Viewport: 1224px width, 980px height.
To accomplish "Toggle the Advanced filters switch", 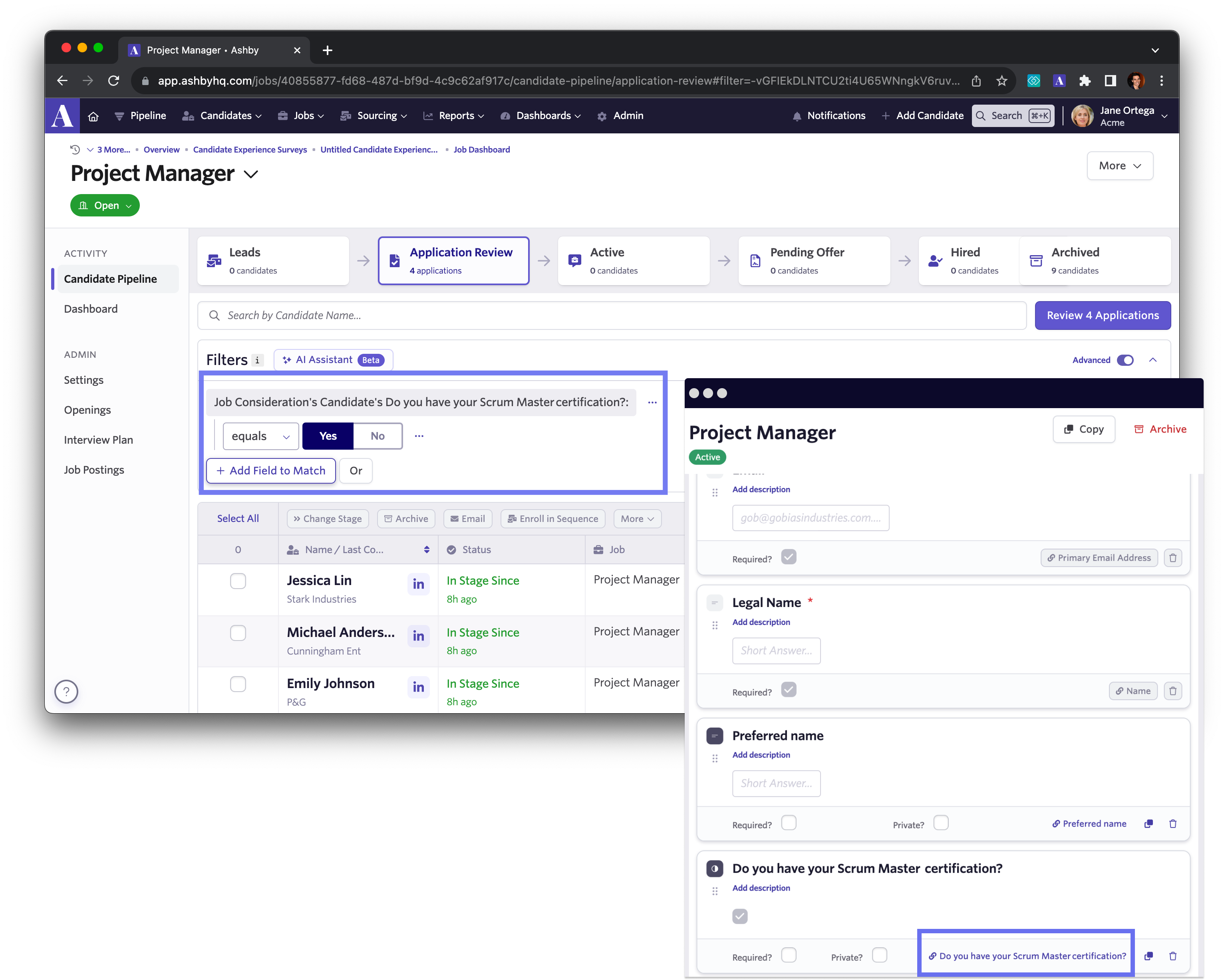I will coord(1125,360).
